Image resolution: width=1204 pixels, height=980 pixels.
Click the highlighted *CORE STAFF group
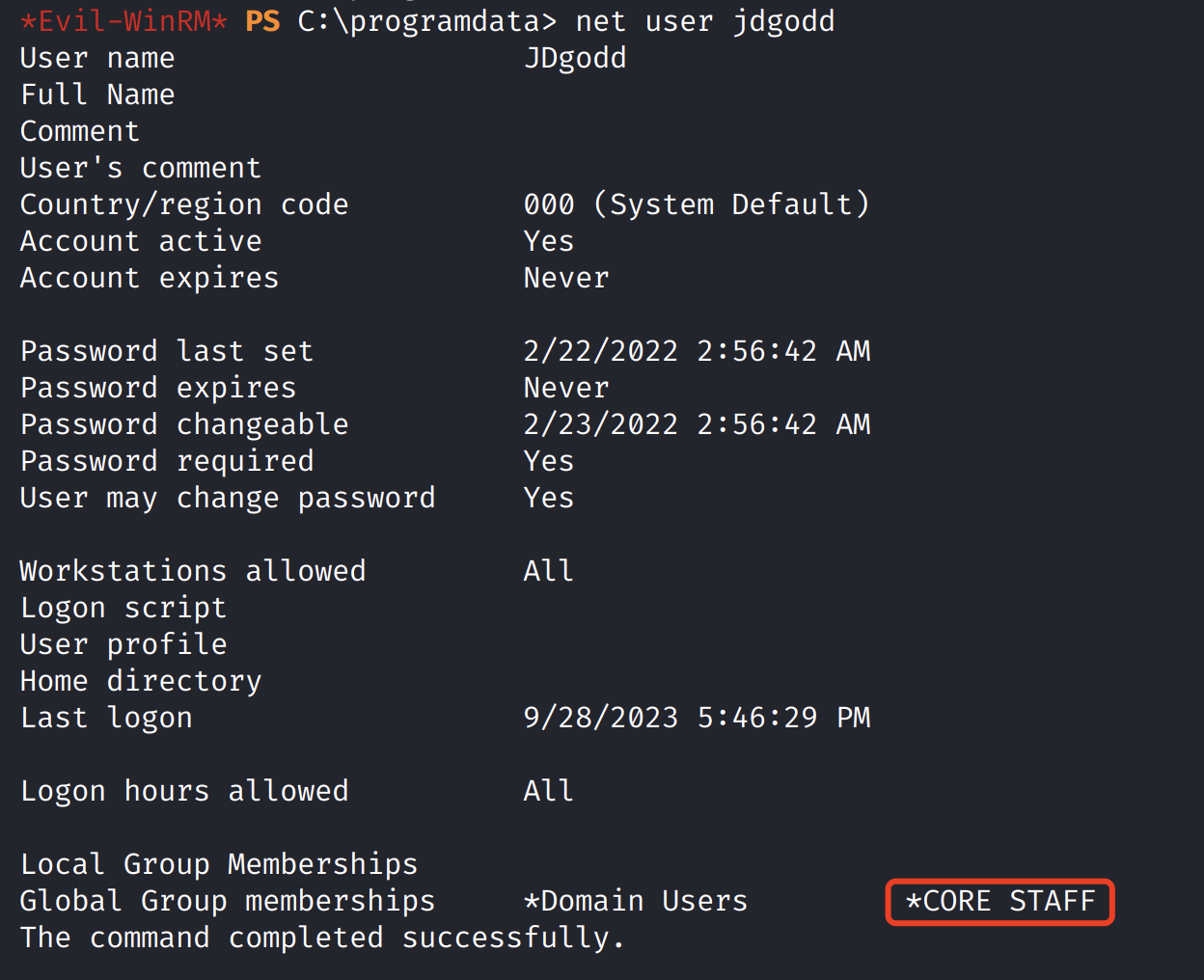pos(1000,902)
